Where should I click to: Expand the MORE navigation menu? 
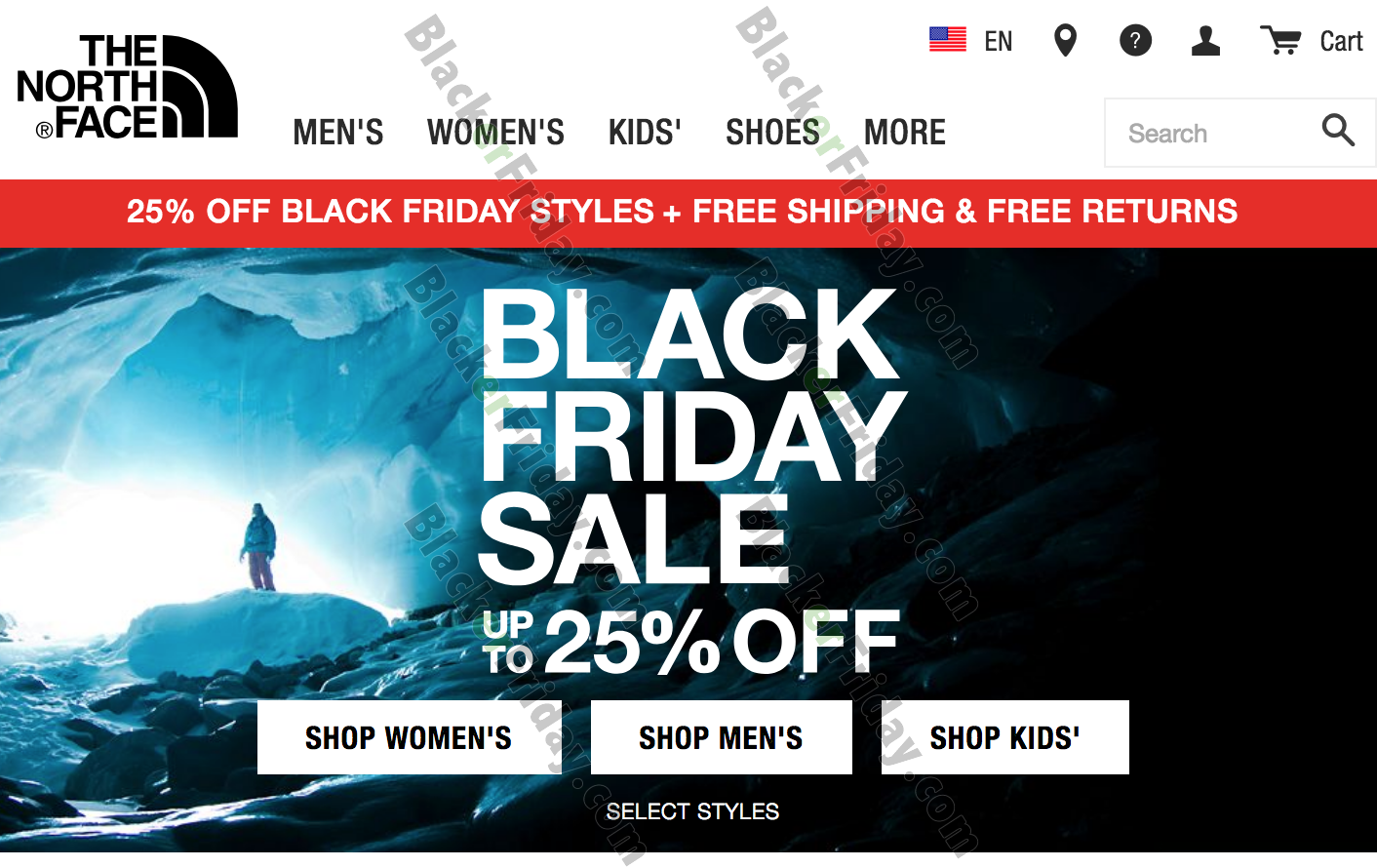(x=905, y=132)
